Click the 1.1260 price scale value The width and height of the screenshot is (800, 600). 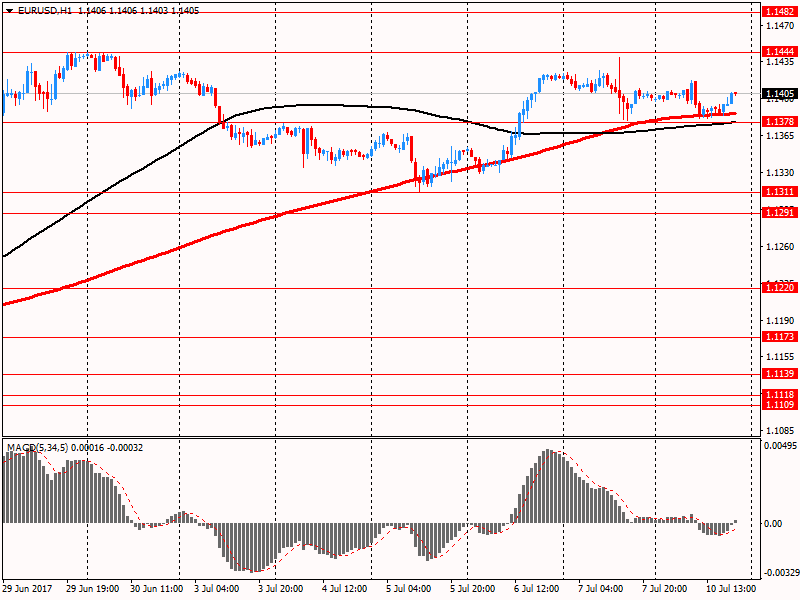(780, 246)
